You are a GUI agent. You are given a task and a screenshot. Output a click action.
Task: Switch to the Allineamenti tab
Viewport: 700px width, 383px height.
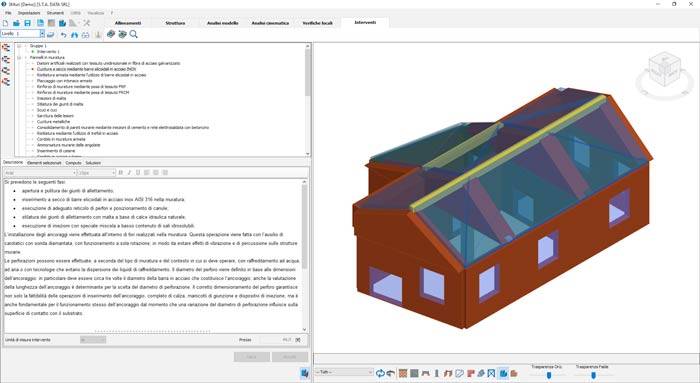pos(128,23)
